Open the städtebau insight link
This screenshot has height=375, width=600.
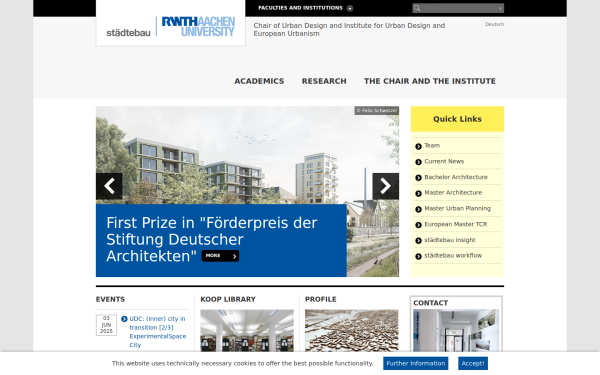[x=450, y=240]
